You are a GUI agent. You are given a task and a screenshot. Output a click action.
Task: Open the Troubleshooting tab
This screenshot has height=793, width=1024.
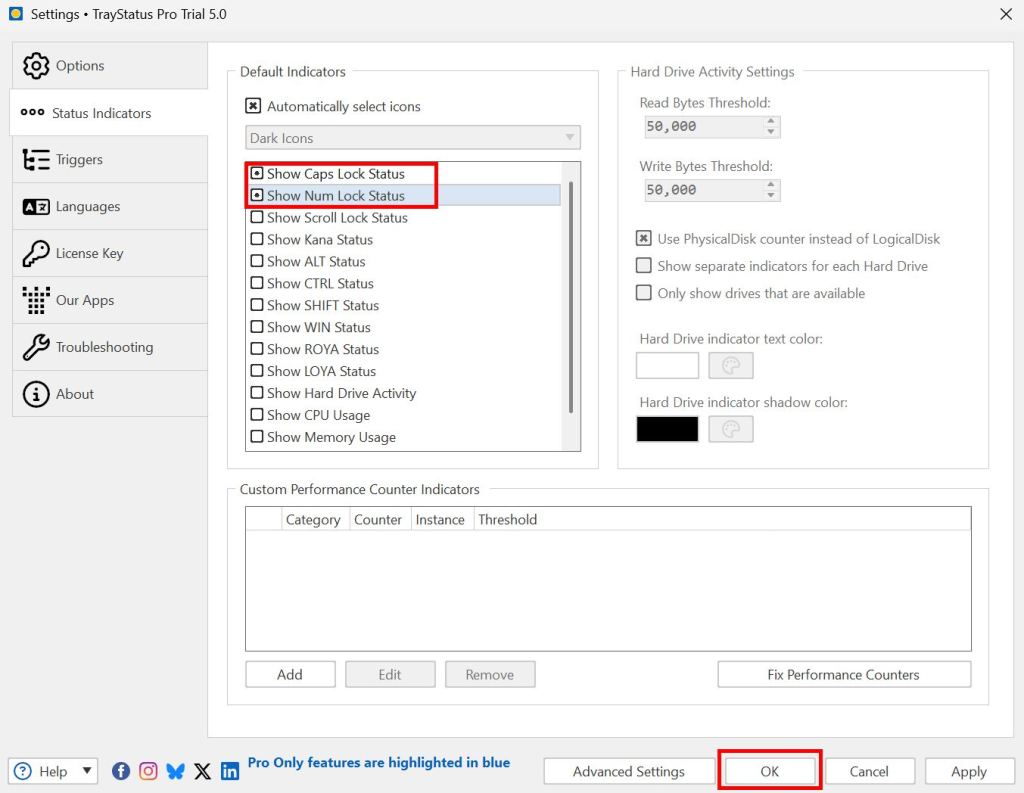pos(110,347)
